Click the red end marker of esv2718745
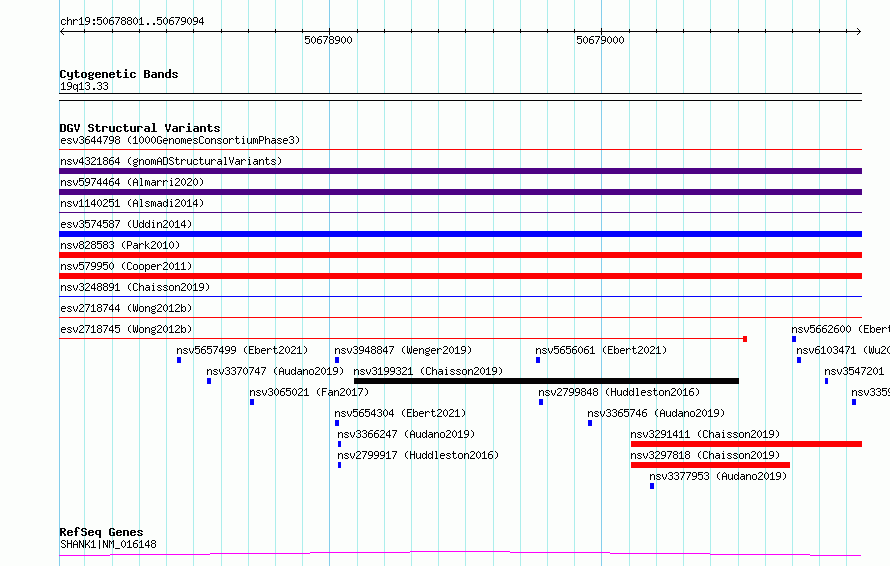Viewport: 890px width, 566px height. point(745,339)
